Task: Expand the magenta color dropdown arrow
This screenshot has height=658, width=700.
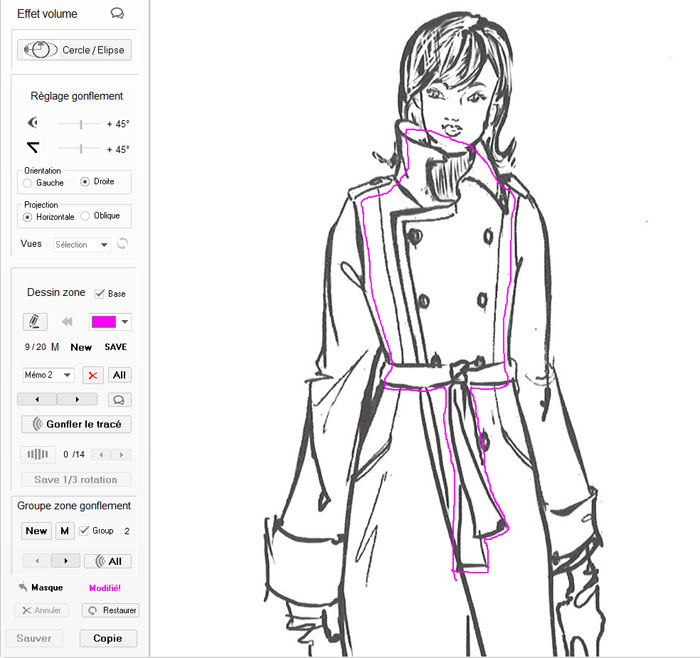Action: point(125,322)
